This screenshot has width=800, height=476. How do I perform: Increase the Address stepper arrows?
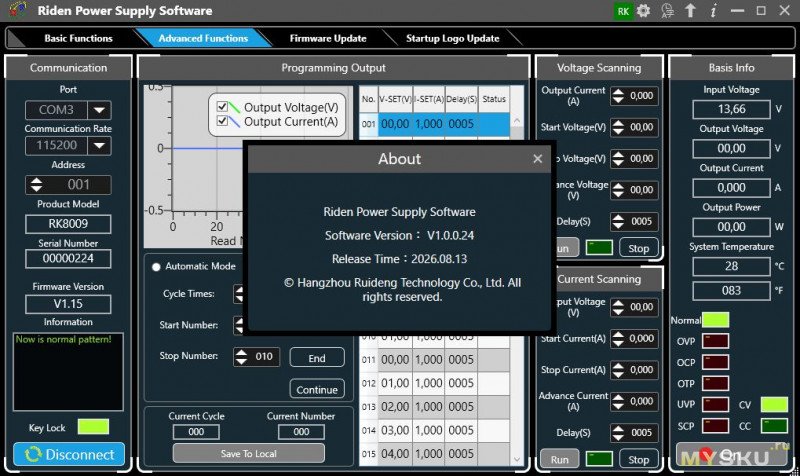coord(36,181)
